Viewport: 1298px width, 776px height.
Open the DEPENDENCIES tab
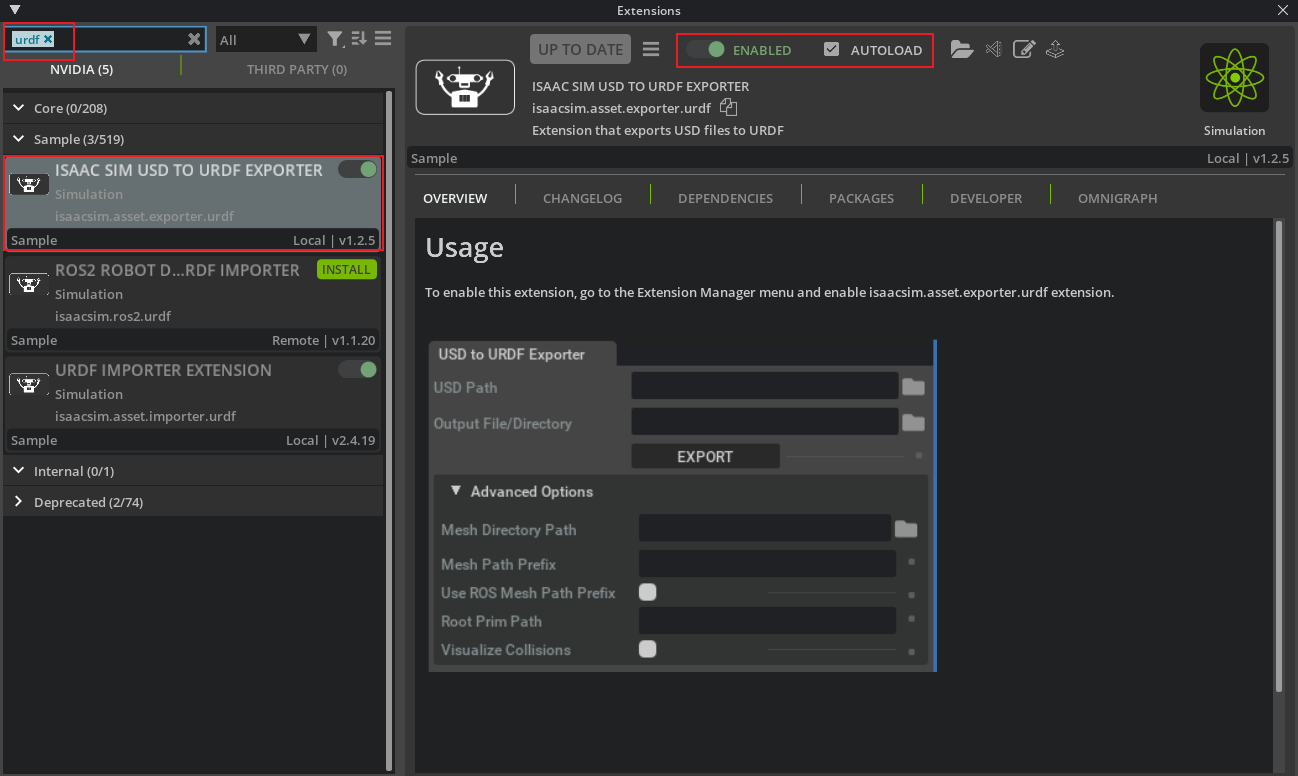[725, 198]
